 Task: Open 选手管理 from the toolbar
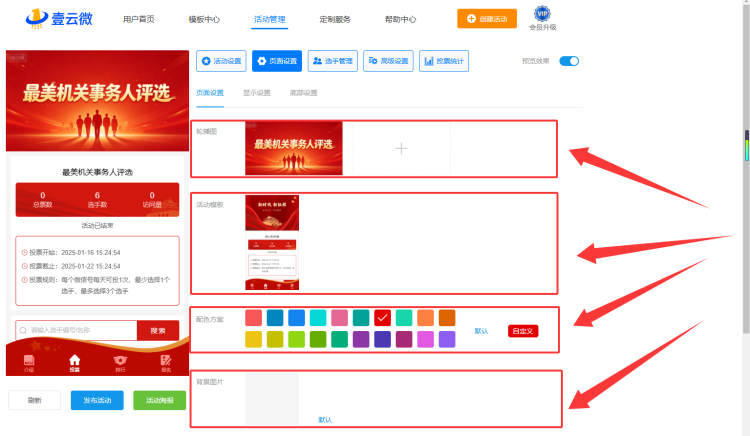pyautogui.click(x=332, y=61)
